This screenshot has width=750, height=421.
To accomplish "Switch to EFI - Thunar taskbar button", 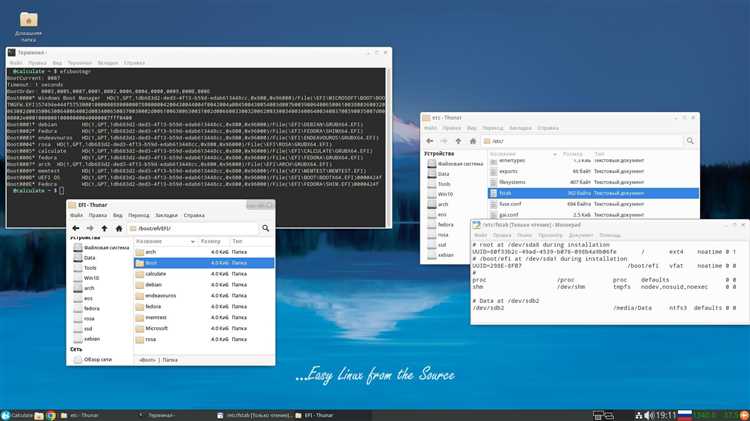I will tap(332, 415).
